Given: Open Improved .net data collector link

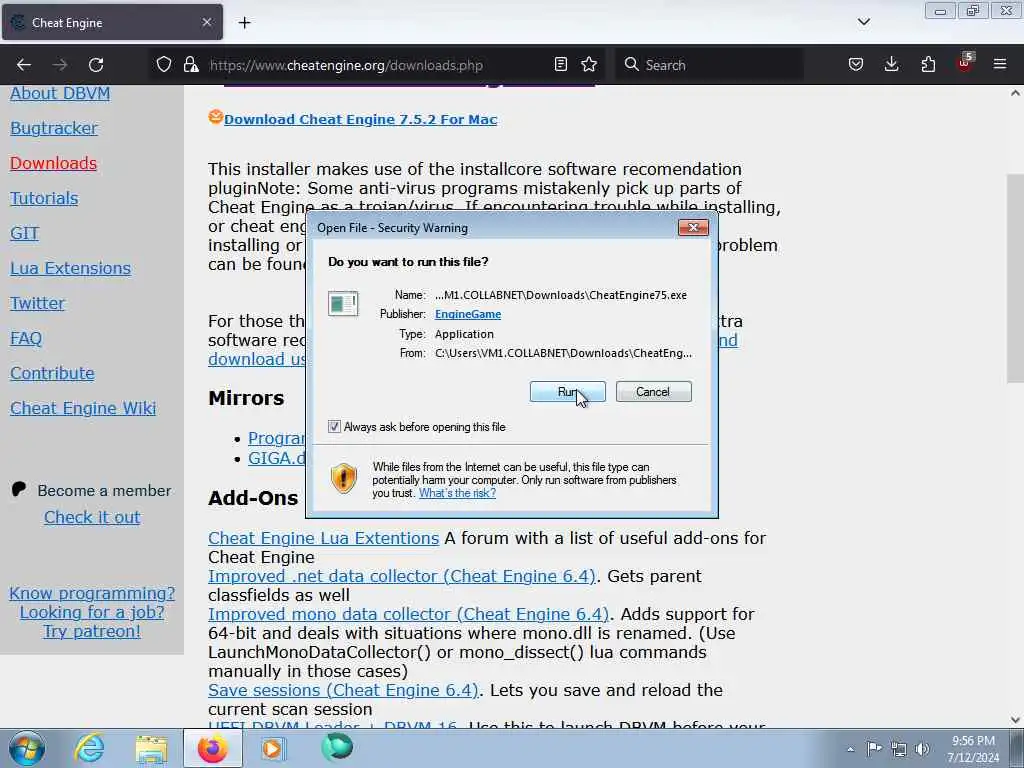Looking at the screenshot, I should click(402, 576).
